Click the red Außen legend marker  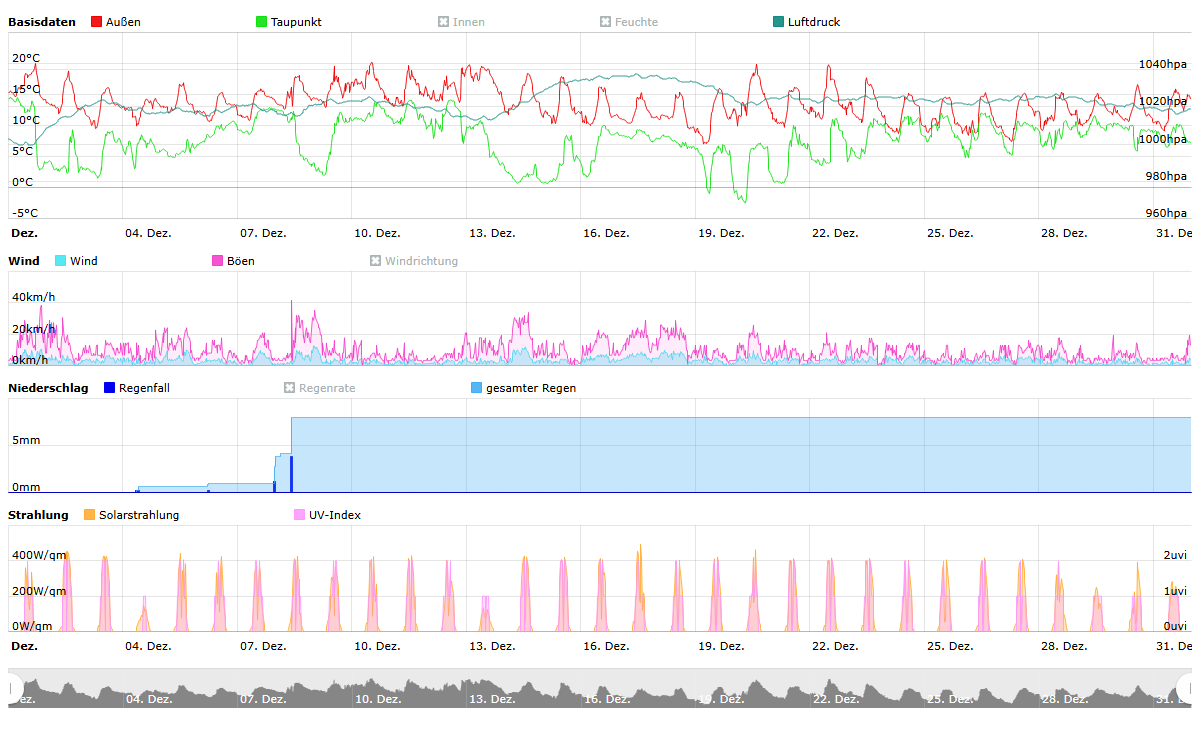[97, 22]
